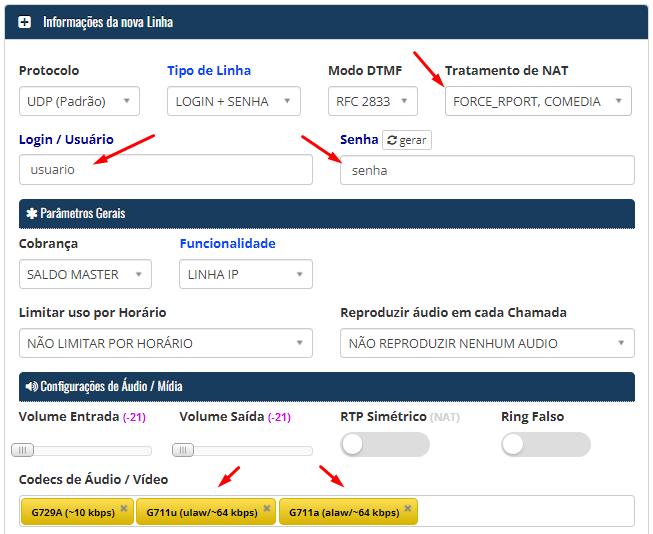Open the Modo DTMF dropdown
This screenshot has height=534, width=653.
pos(373,101)
